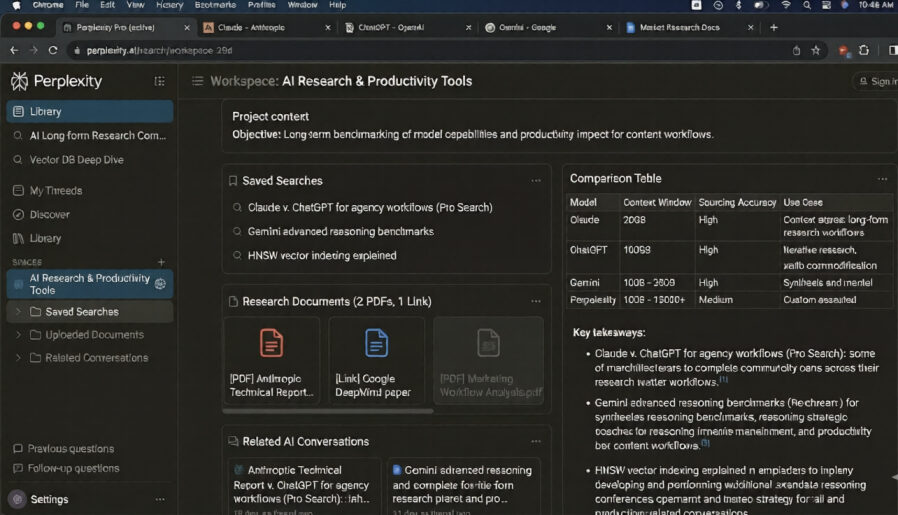Screen dimensions: 898x515
Task: Open a new browser tab
Action: [x=774, y=27]
